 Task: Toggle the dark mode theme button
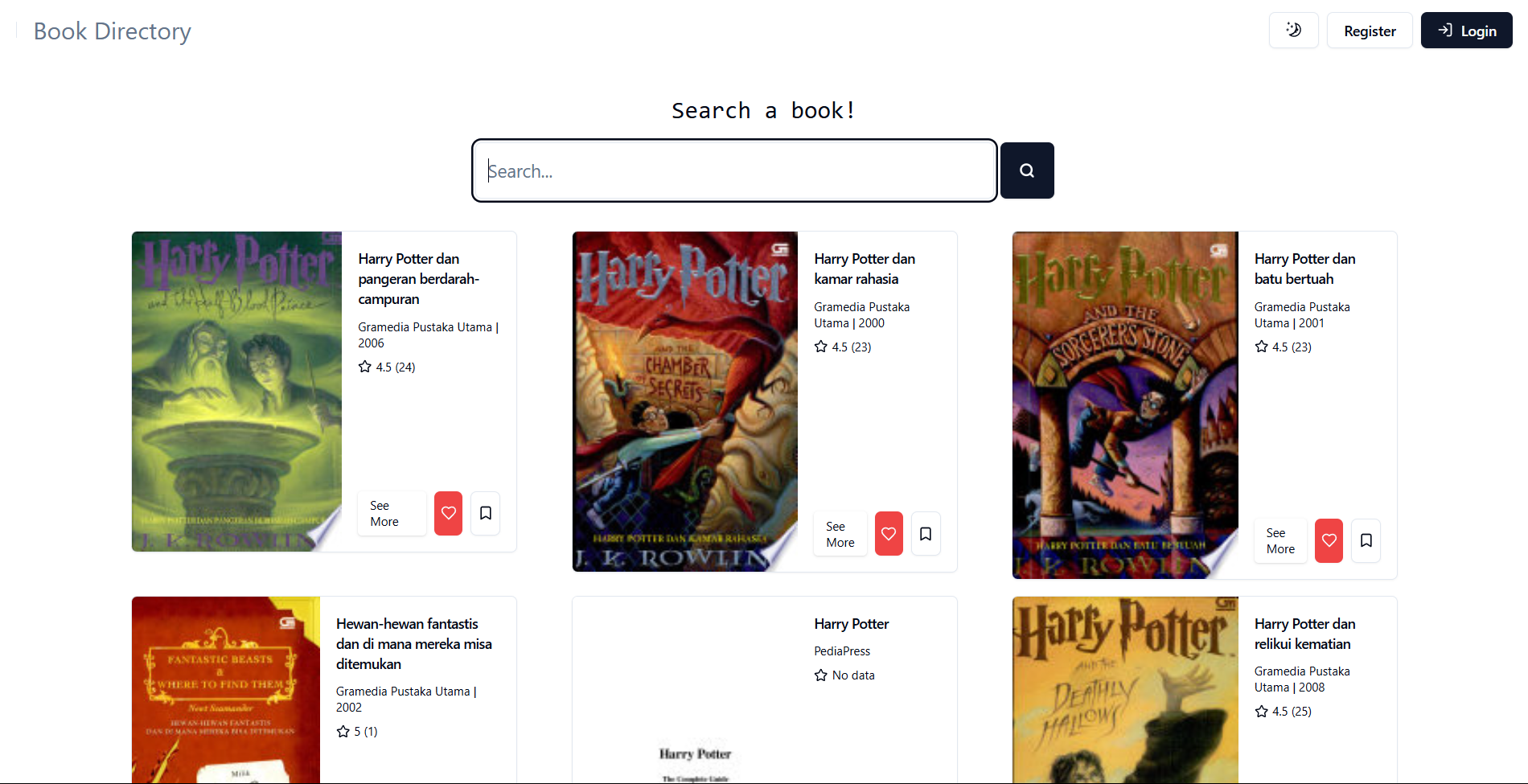click(x=1293, y=31)
